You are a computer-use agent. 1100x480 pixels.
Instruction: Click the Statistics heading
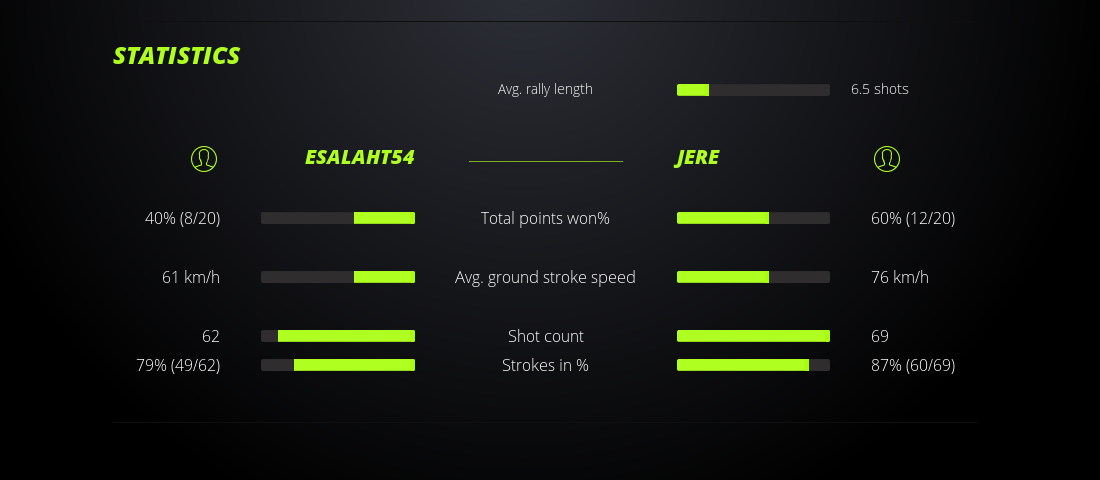click(177, 56)
